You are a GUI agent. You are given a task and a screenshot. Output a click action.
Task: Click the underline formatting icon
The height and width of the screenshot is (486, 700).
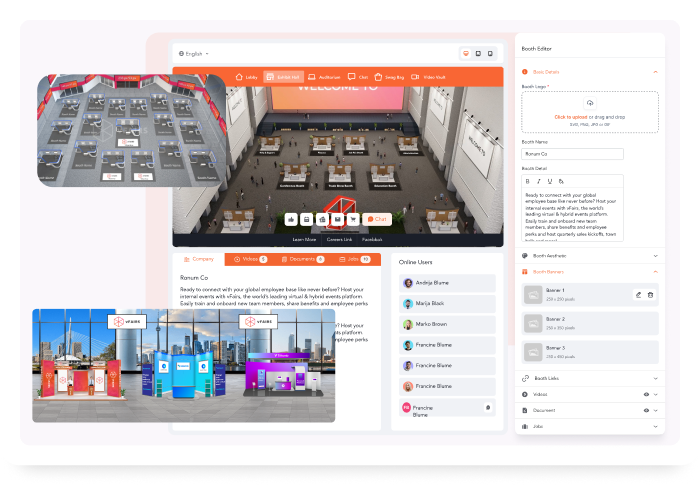(550, 181)
